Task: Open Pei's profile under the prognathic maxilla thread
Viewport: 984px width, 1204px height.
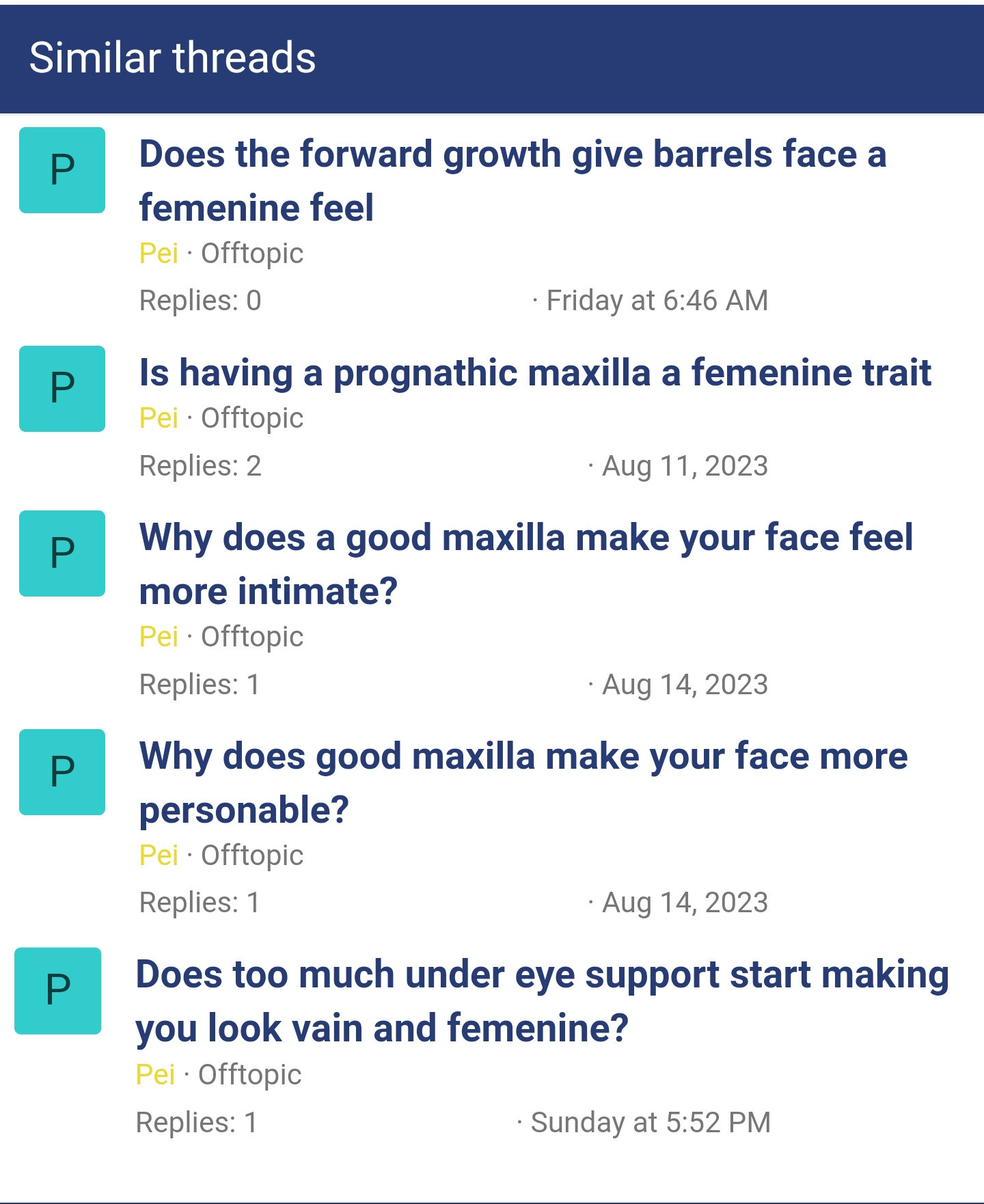Action: 159,418
